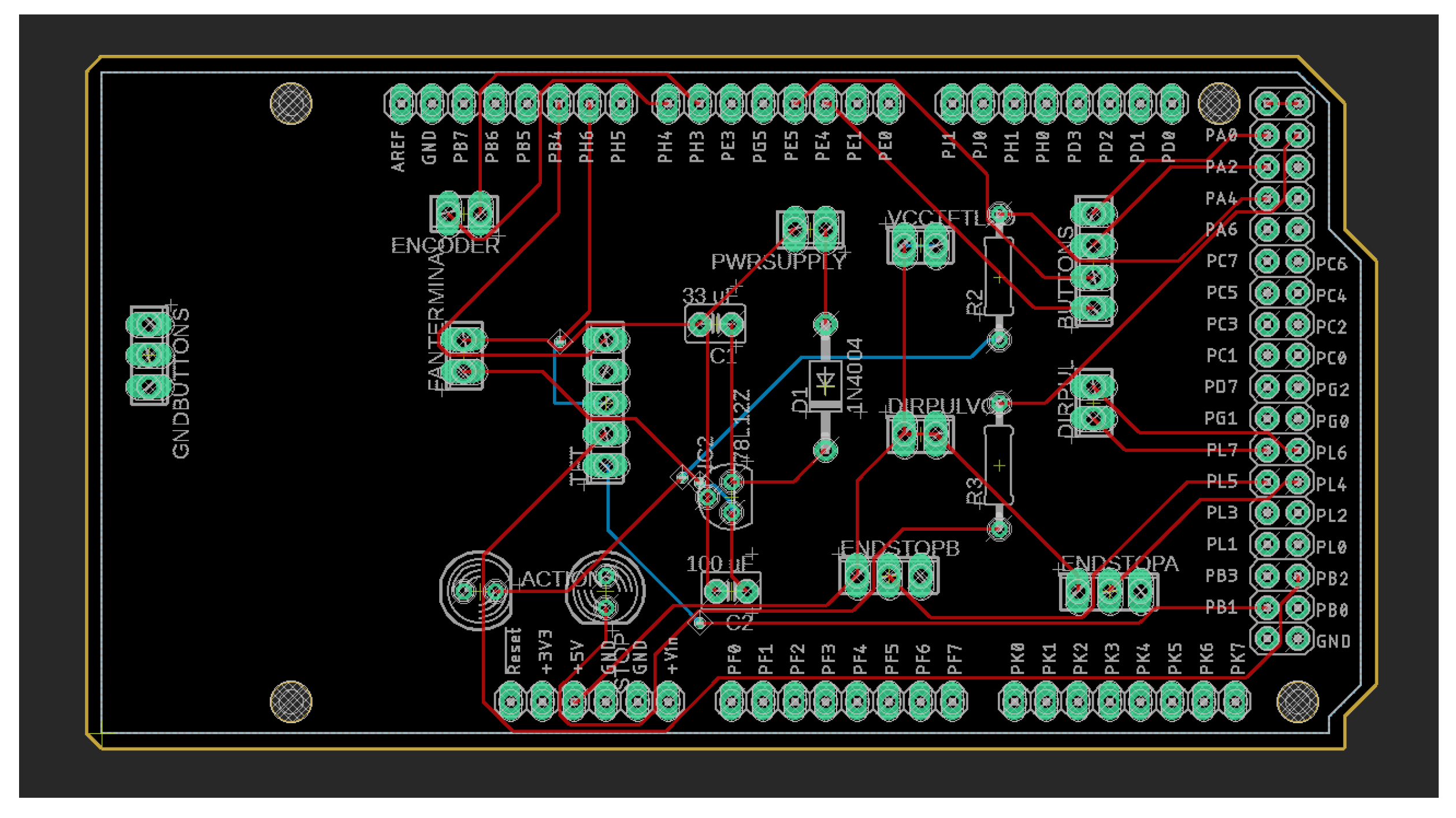Screen dimensions: 1456x818
Task: Click the ENDSTOPB connector label
Action: tap(900, 548)
